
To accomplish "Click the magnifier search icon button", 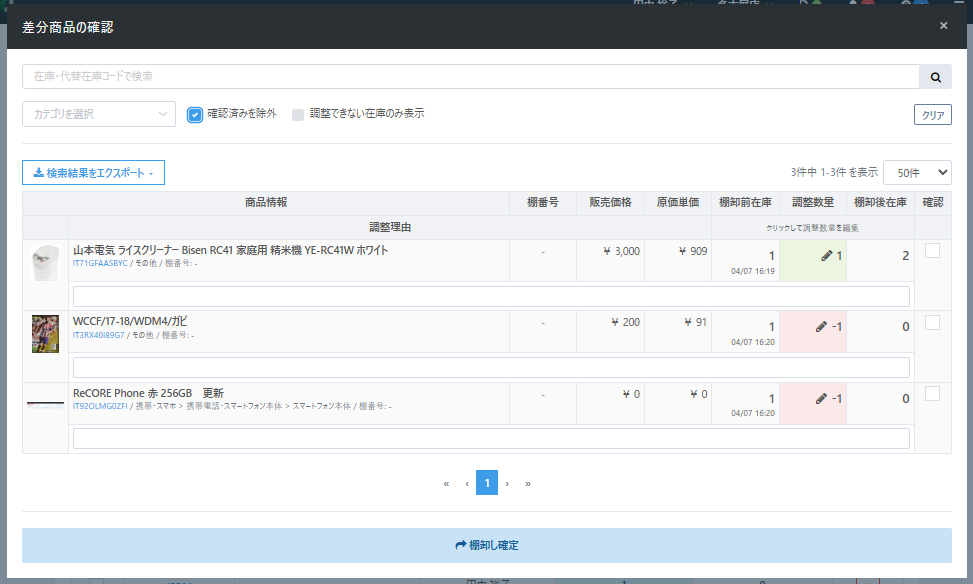I will click(x=935, y=77).
